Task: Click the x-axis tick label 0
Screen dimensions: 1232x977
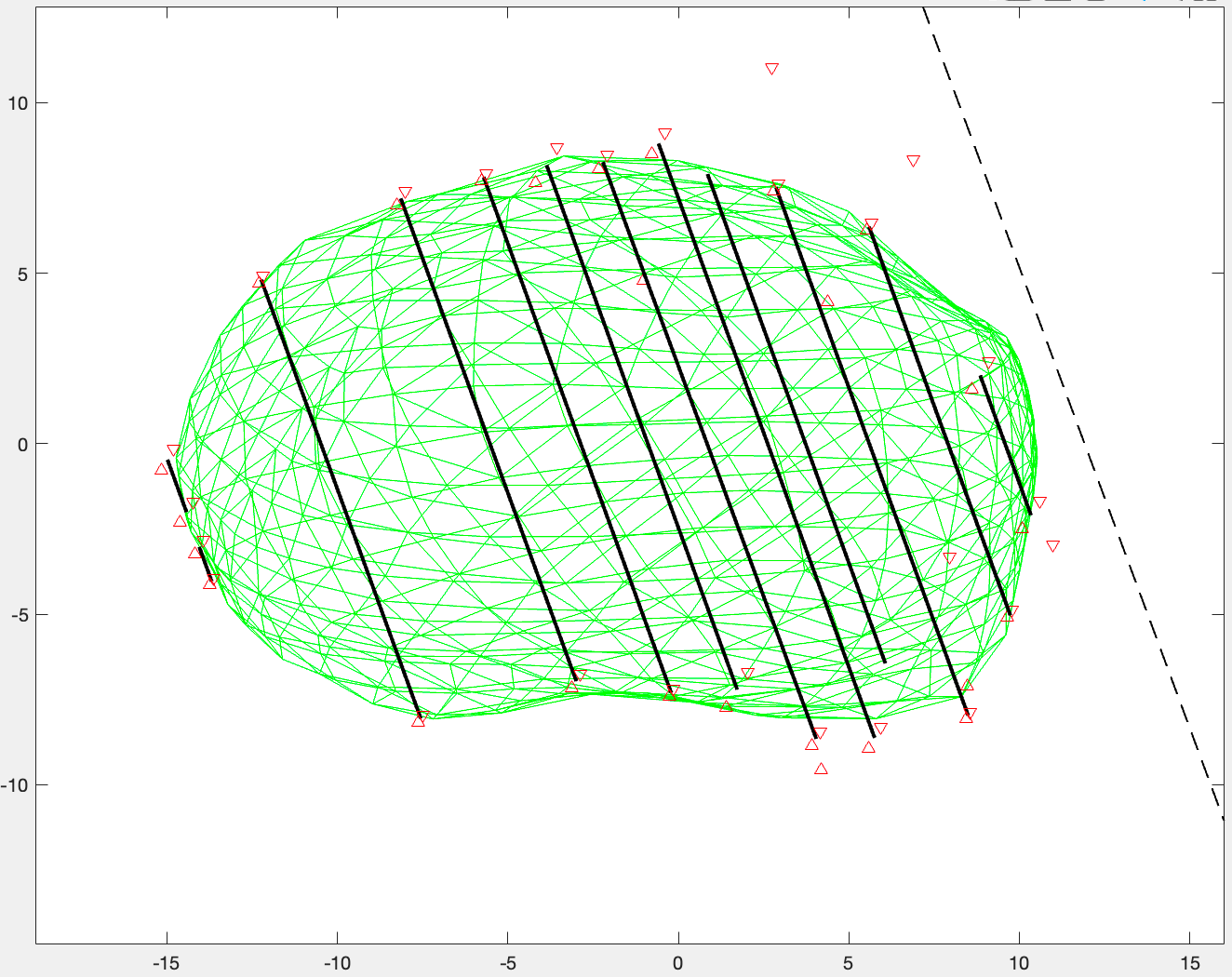Action: tap(678, 963)
